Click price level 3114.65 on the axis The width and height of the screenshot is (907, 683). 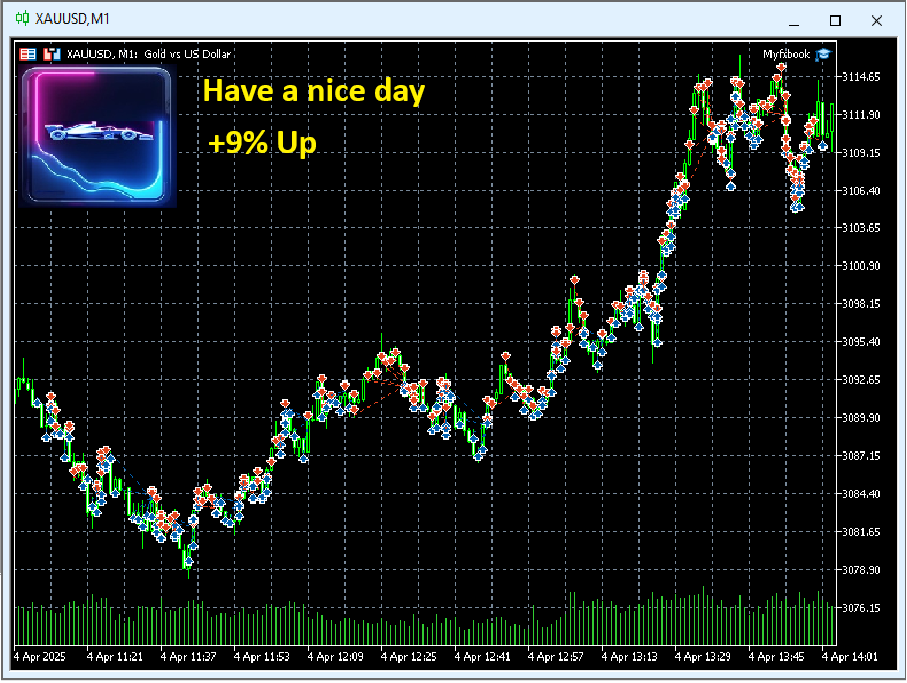point(861,77)
